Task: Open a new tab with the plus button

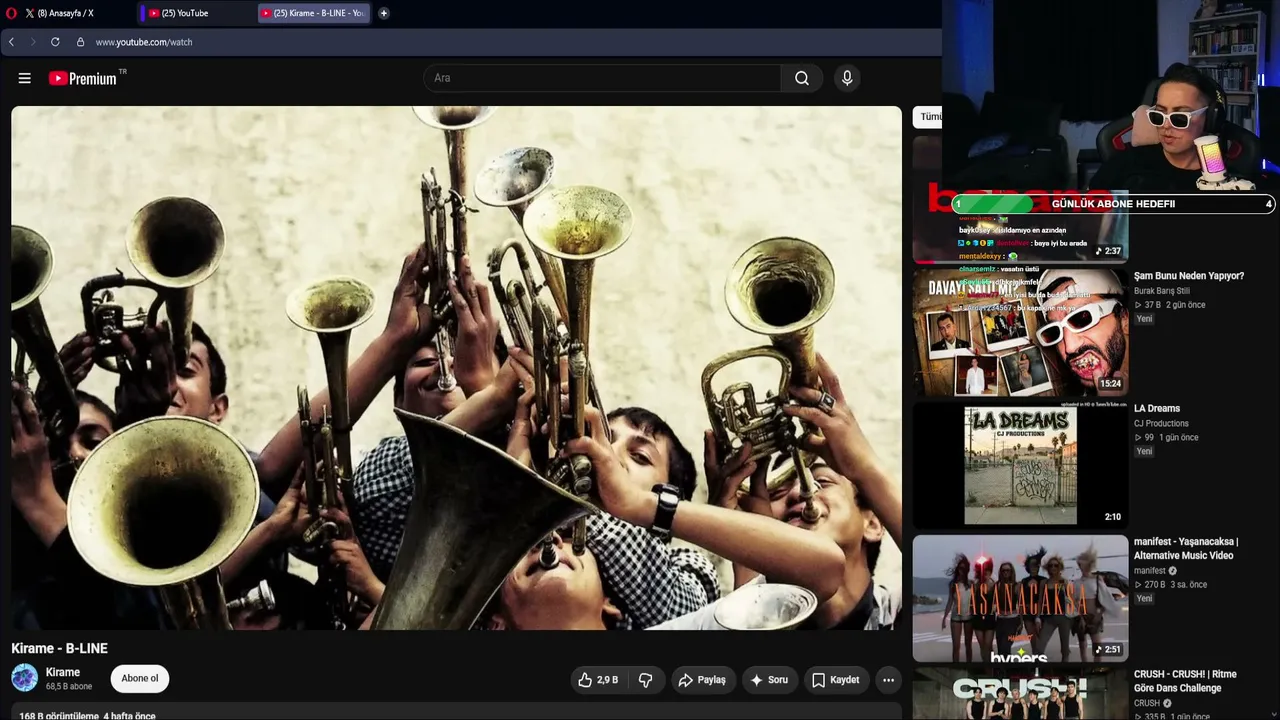Action: click(x=384, y=13)
